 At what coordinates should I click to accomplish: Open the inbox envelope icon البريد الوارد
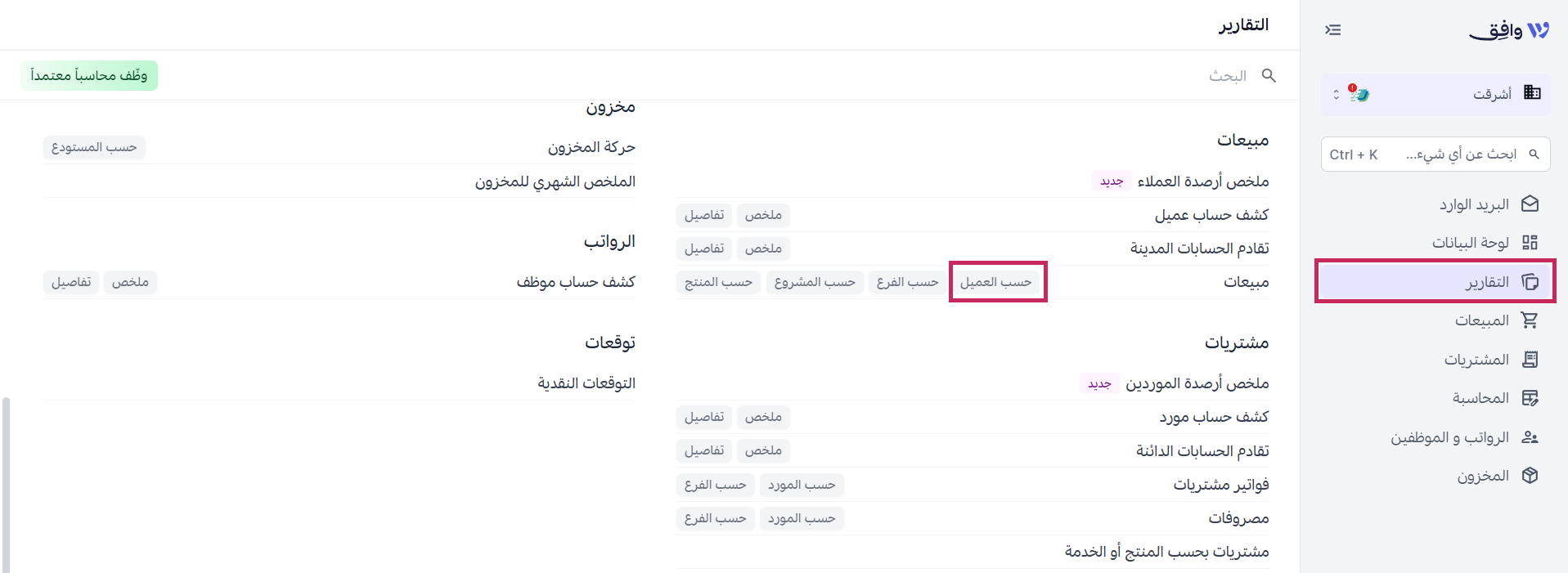pos(1530,204)
